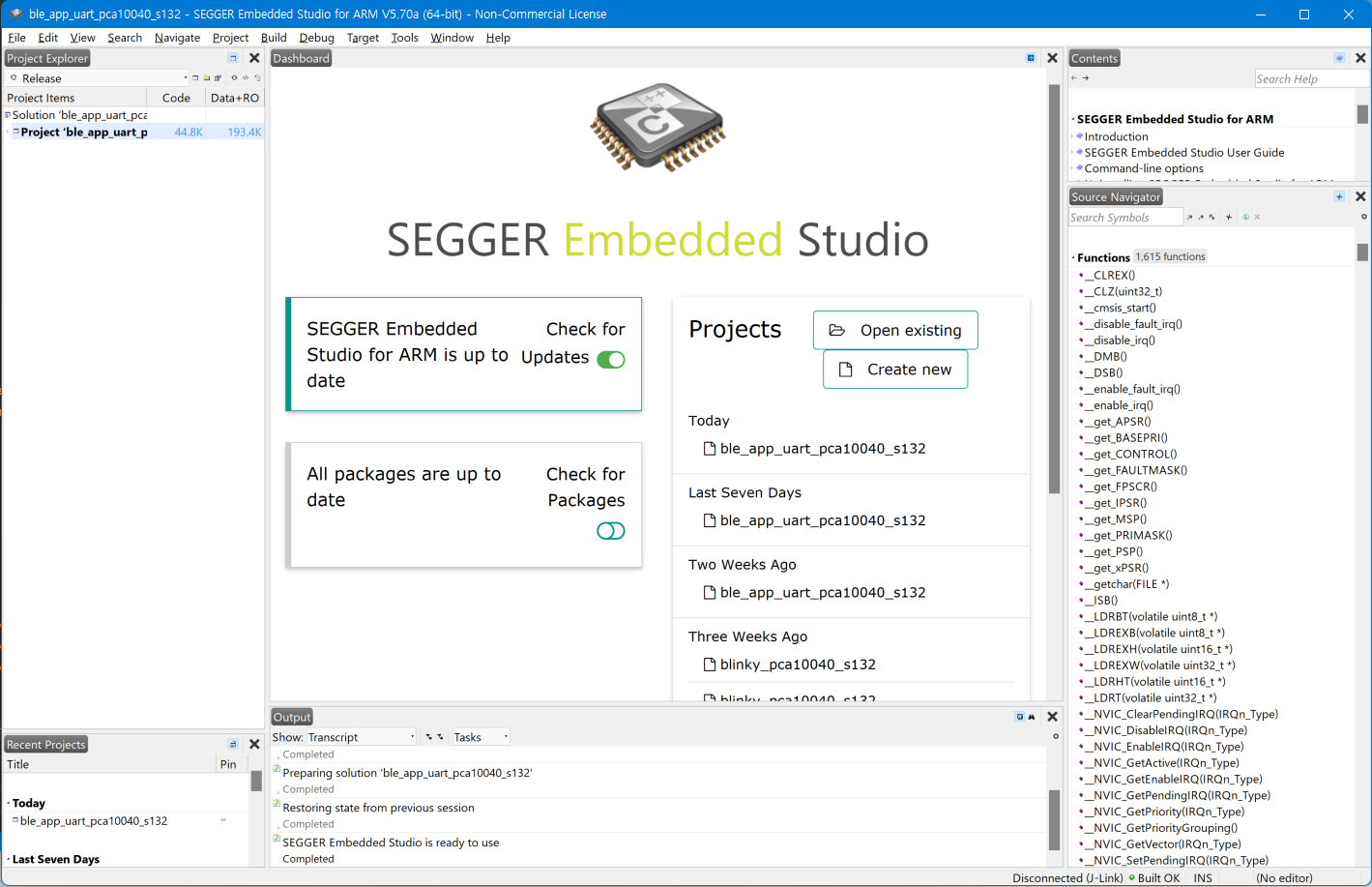Open the Target menu
This screenshot has width=1372, height=887.
pos(363,38)
